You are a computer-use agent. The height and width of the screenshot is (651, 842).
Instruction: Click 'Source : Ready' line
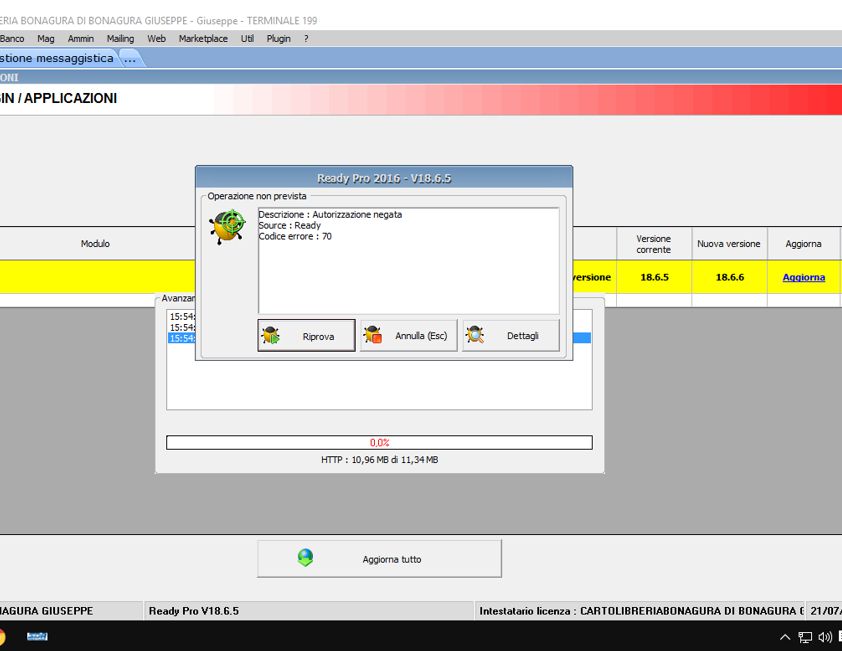(x=289, y=226)
